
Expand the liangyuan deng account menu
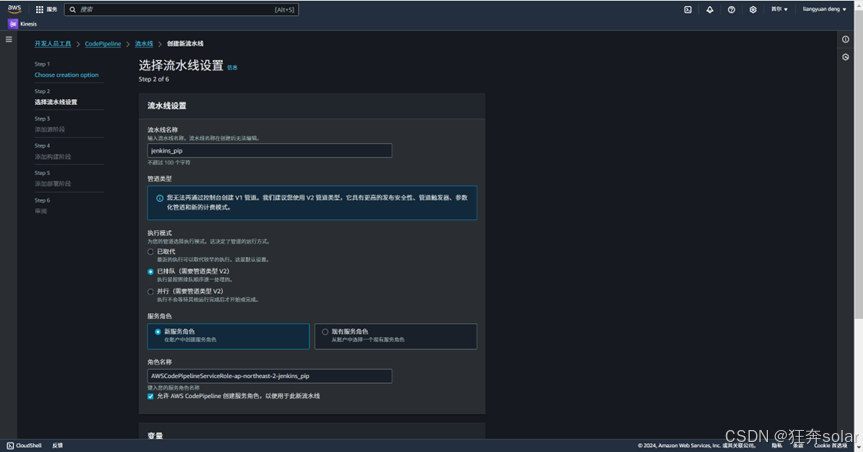click(x=824, y=9)
